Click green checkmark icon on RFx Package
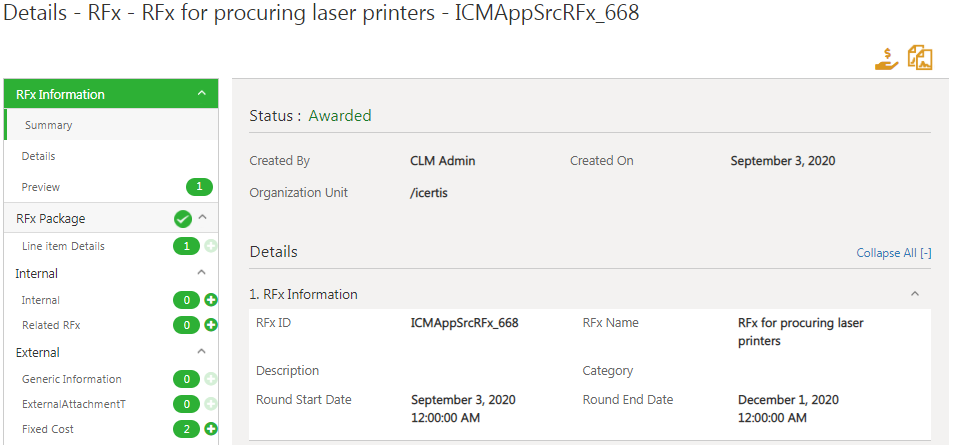 [182, 218]
